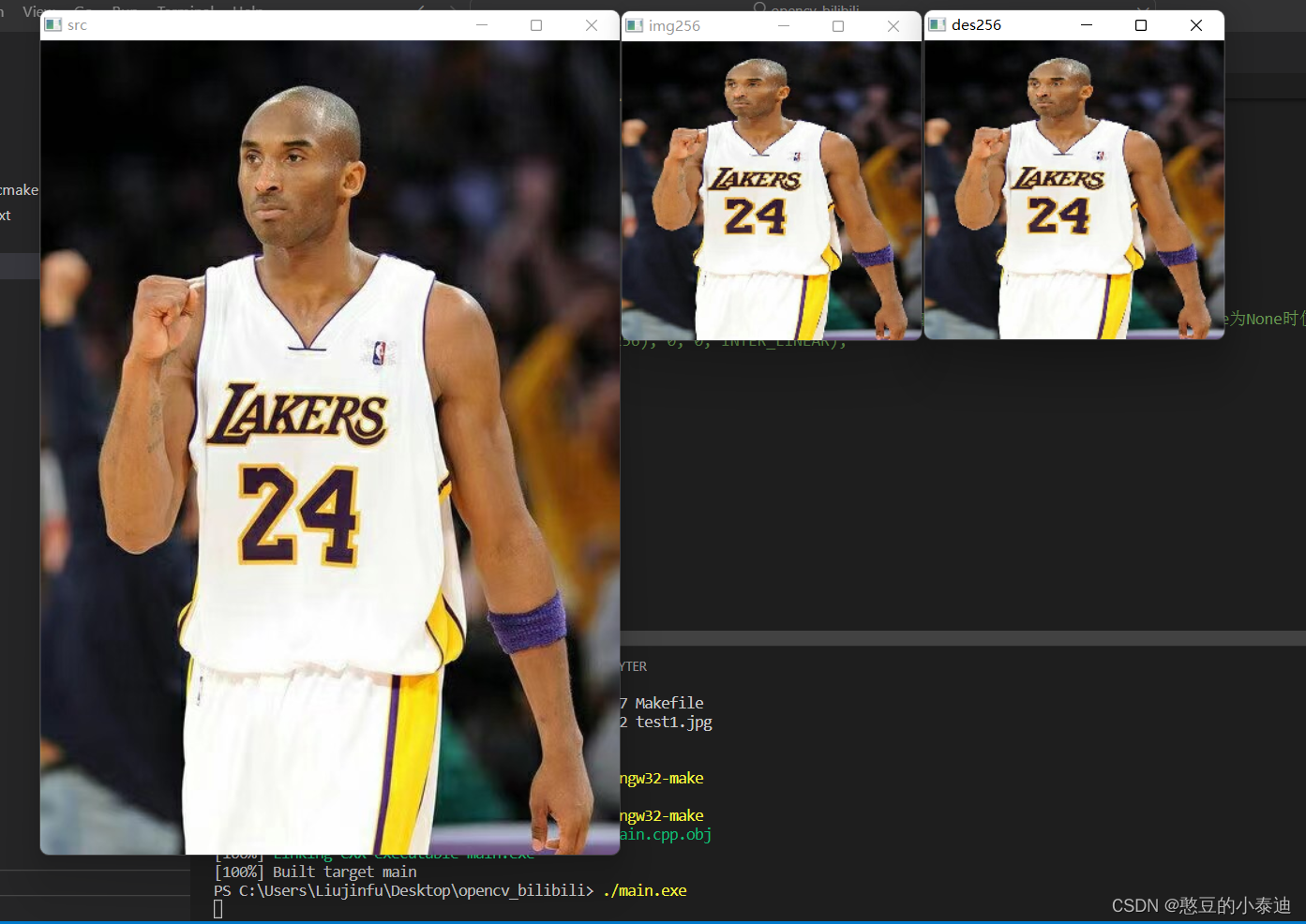Click the des256 window's app icon
The image size is (1306, 924).
coord(937,25)
